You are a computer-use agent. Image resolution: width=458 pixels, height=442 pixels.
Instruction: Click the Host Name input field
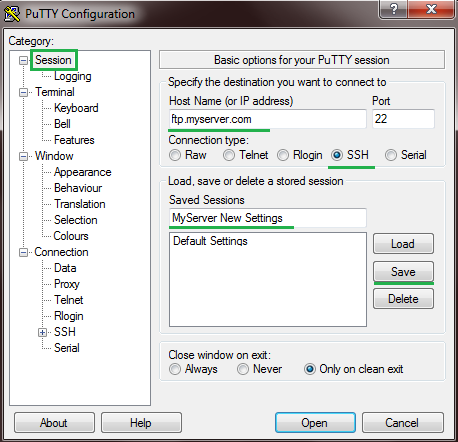[x=268, y=119]
